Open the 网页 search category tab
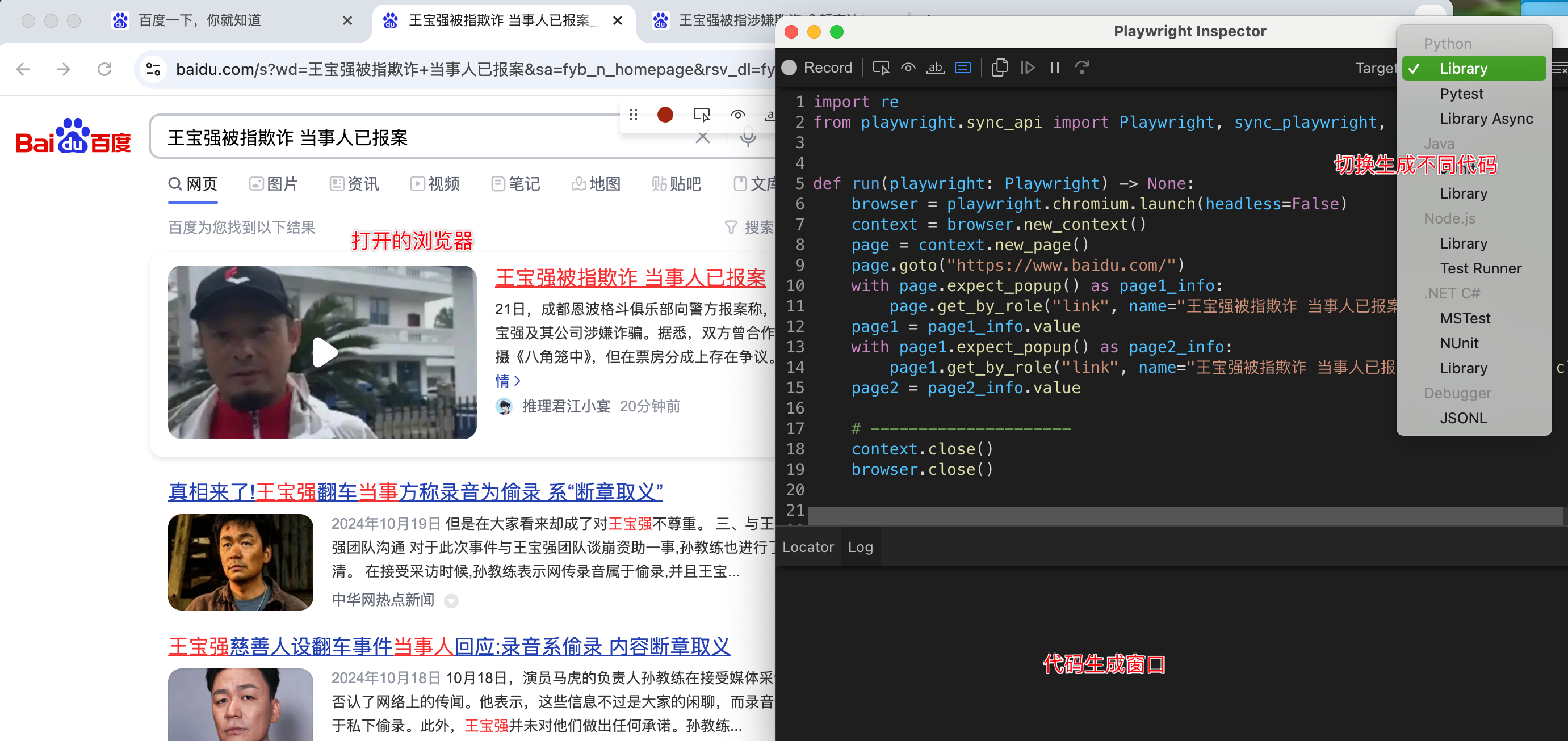This screenshot has height=741, width=1568. click(x=192, y=184)
